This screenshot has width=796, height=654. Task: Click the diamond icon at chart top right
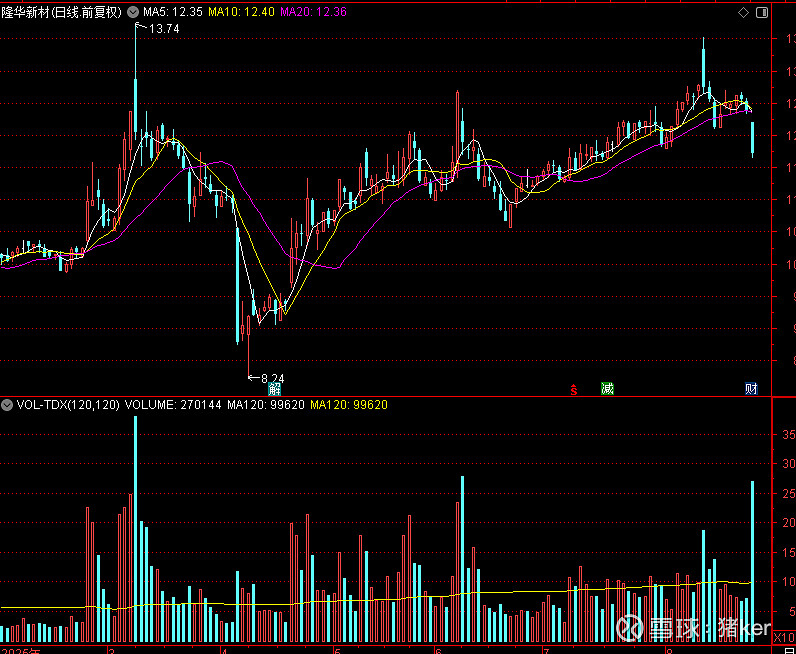click(743, 13)
